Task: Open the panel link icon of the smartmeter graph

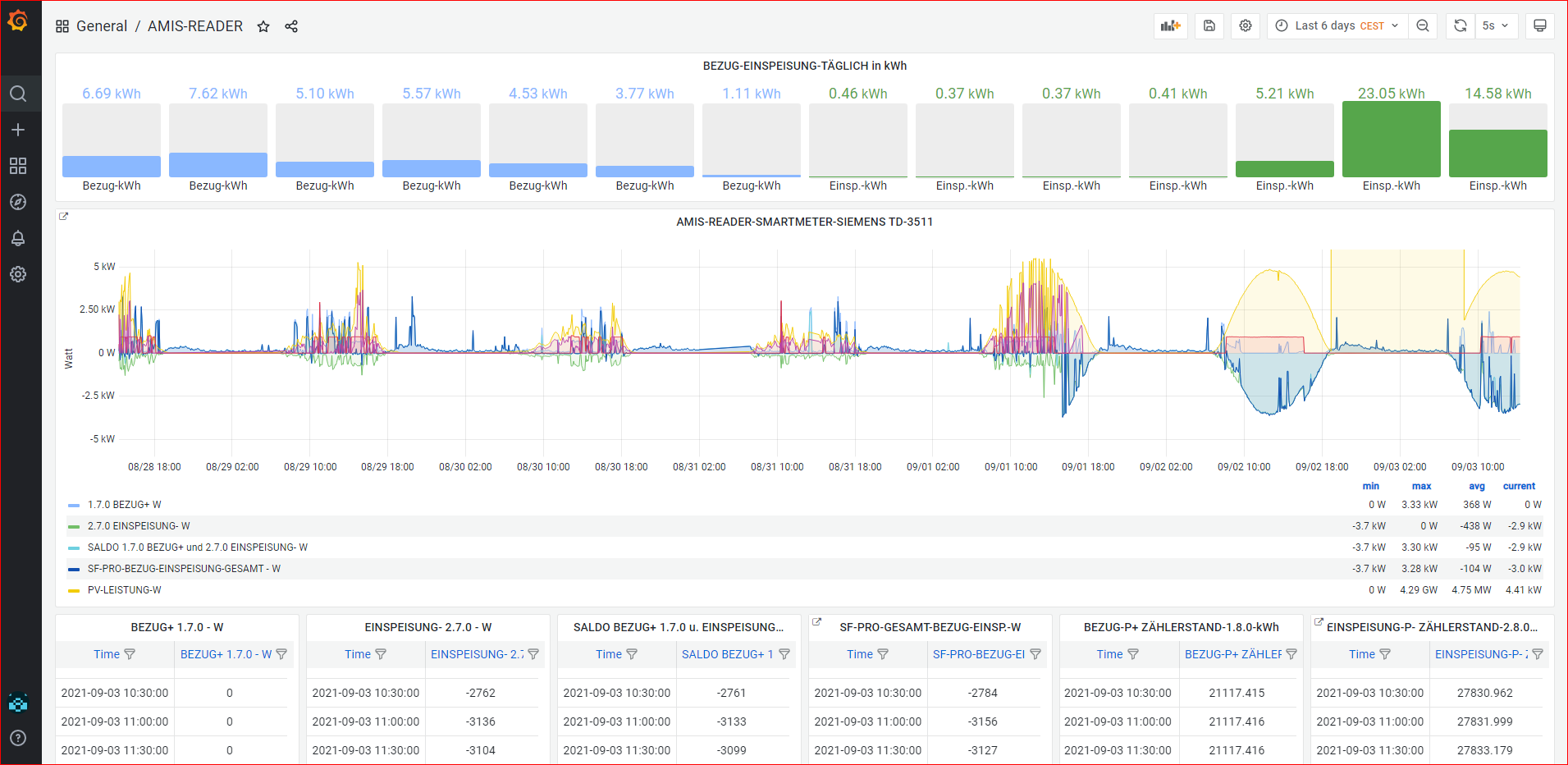Action: [x=64, y=217]
